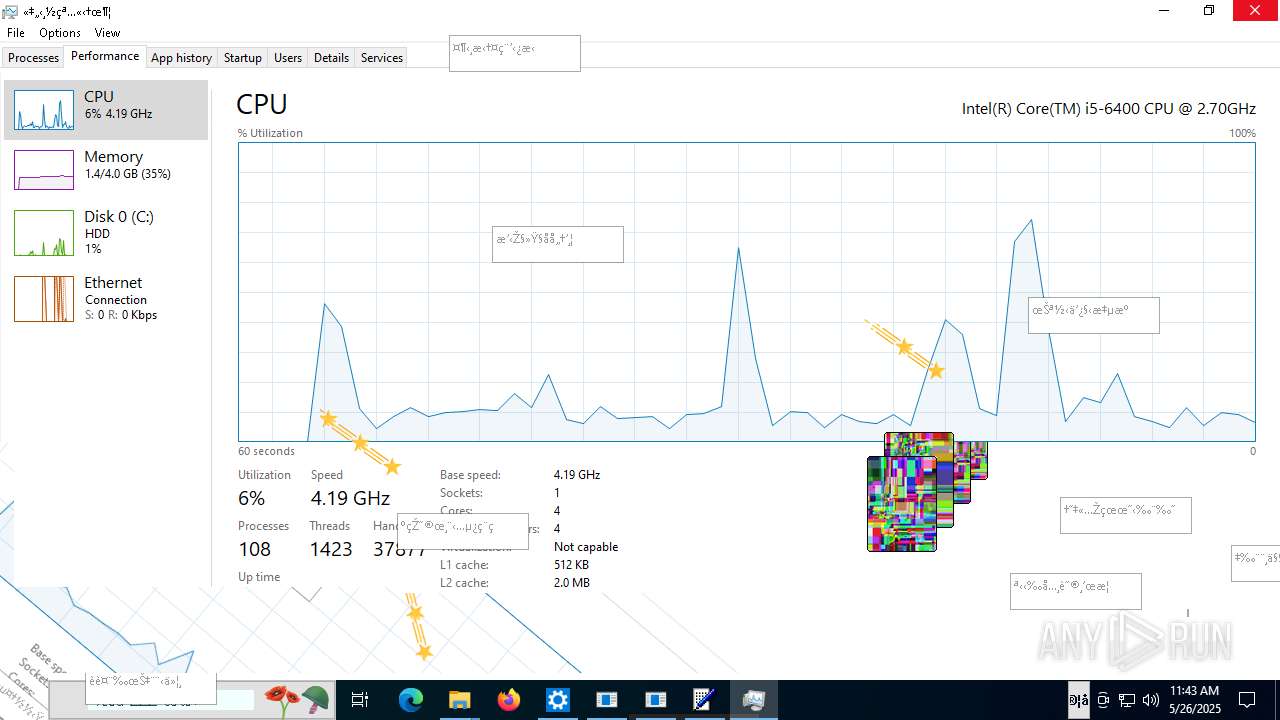The width and height of the screenshot is (1280, 720).
Task: Open the File menu
Action: point(16,33)
